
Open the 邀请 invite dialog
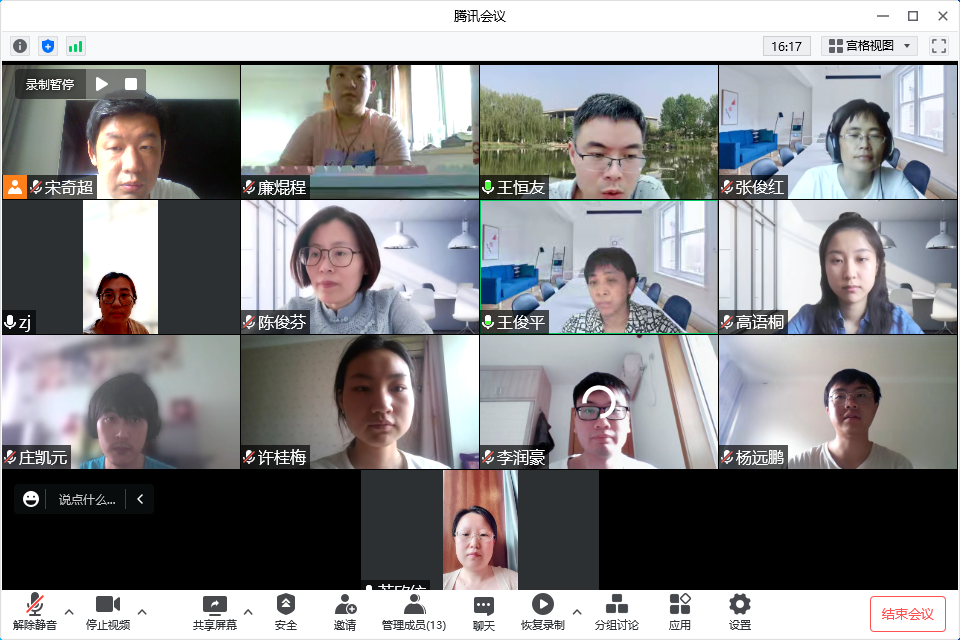click(x=345, y=612)
